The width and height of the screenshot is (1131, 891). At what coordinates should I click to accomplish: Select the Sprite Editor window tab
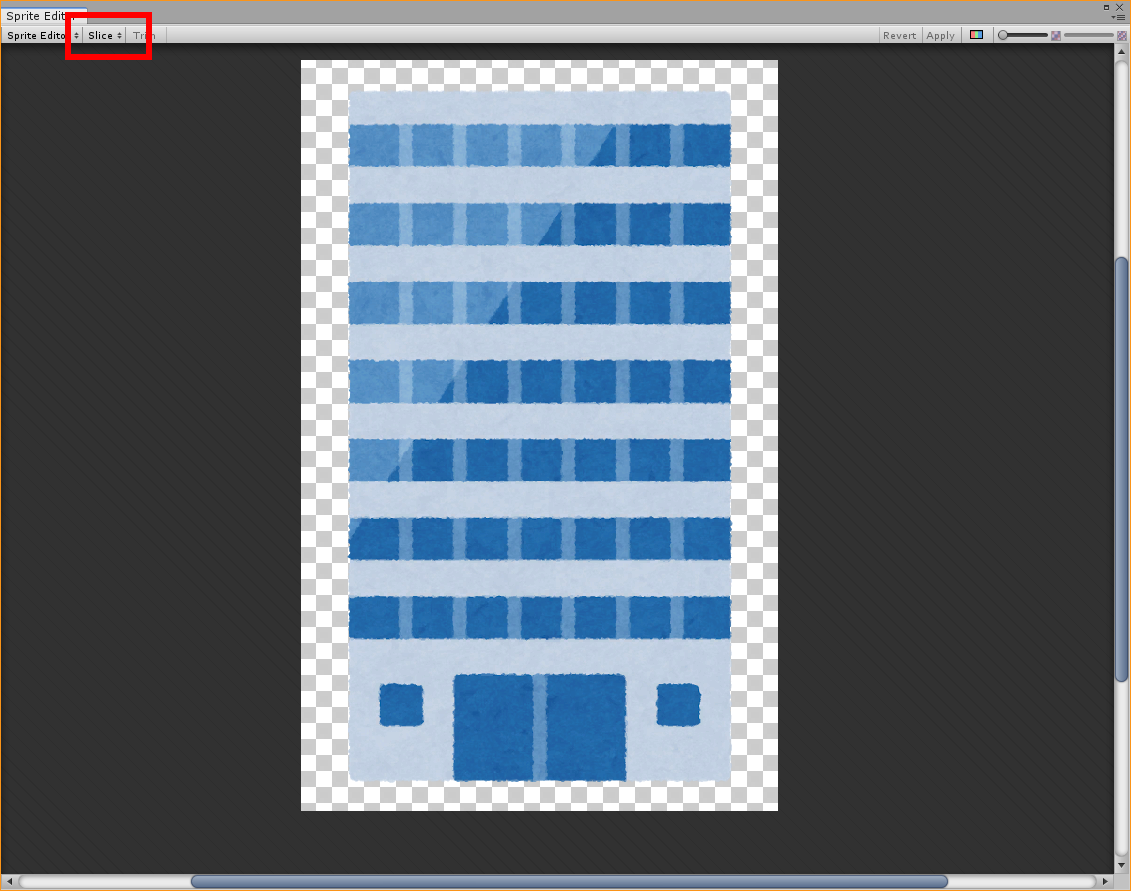[43, 16]
